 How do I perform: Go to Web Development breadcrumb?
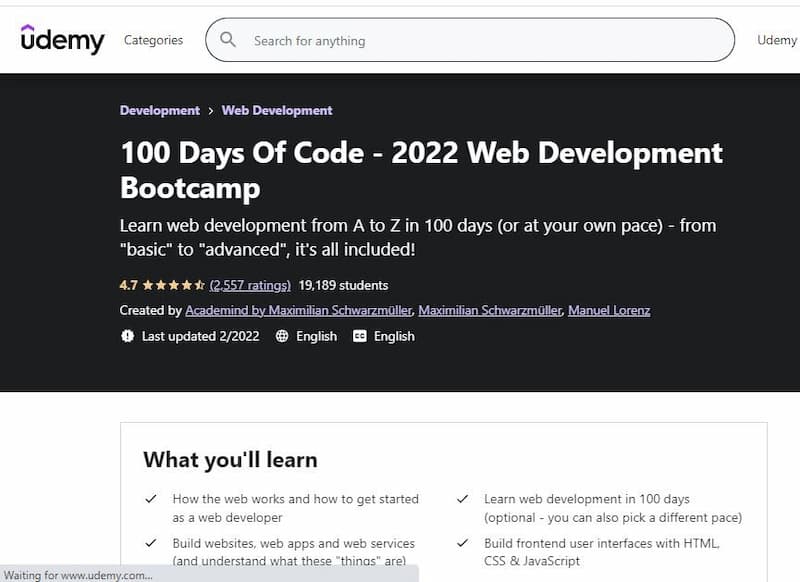click(x=277, y=110)
